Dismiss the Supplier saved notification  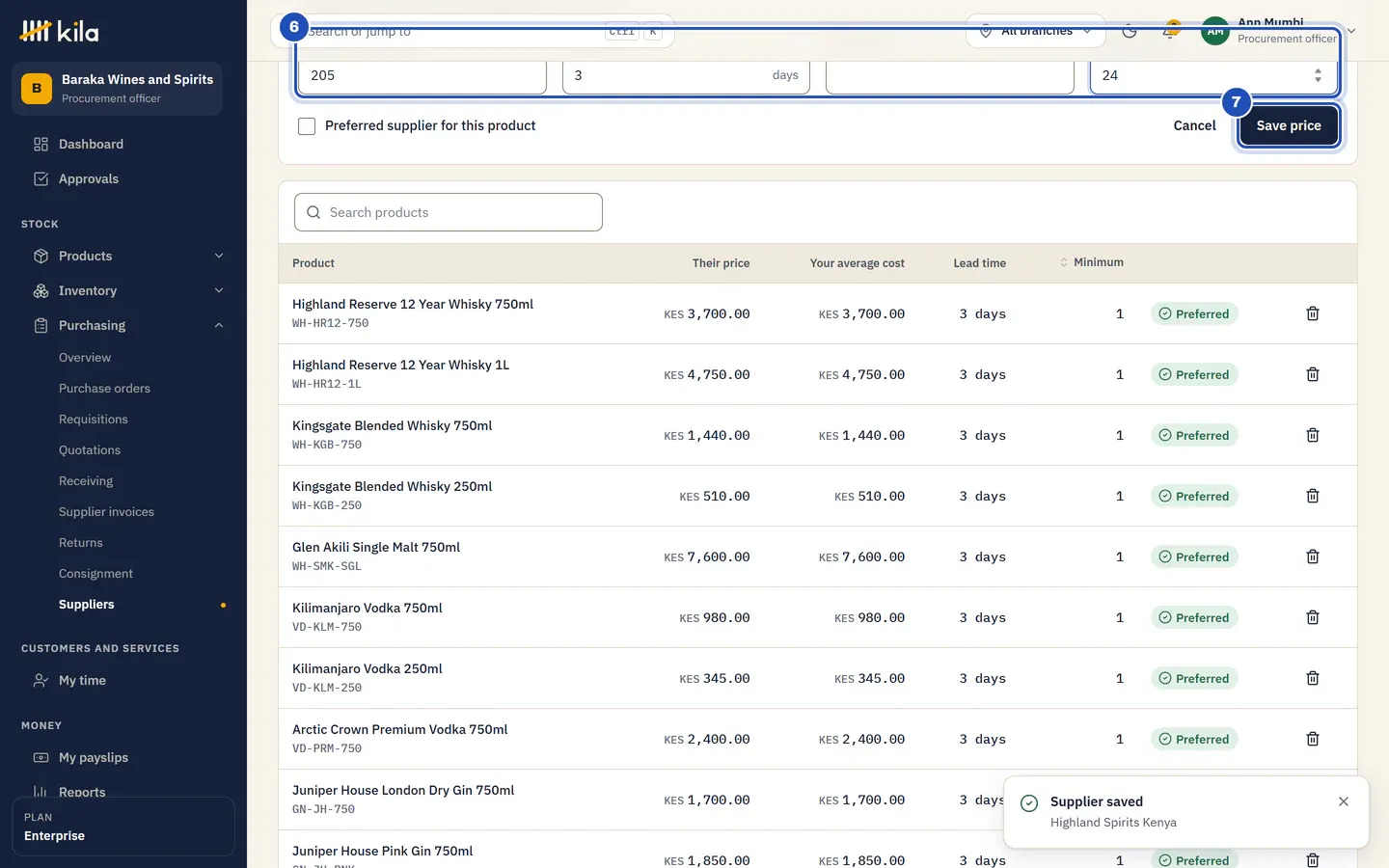coord(1344,801)
